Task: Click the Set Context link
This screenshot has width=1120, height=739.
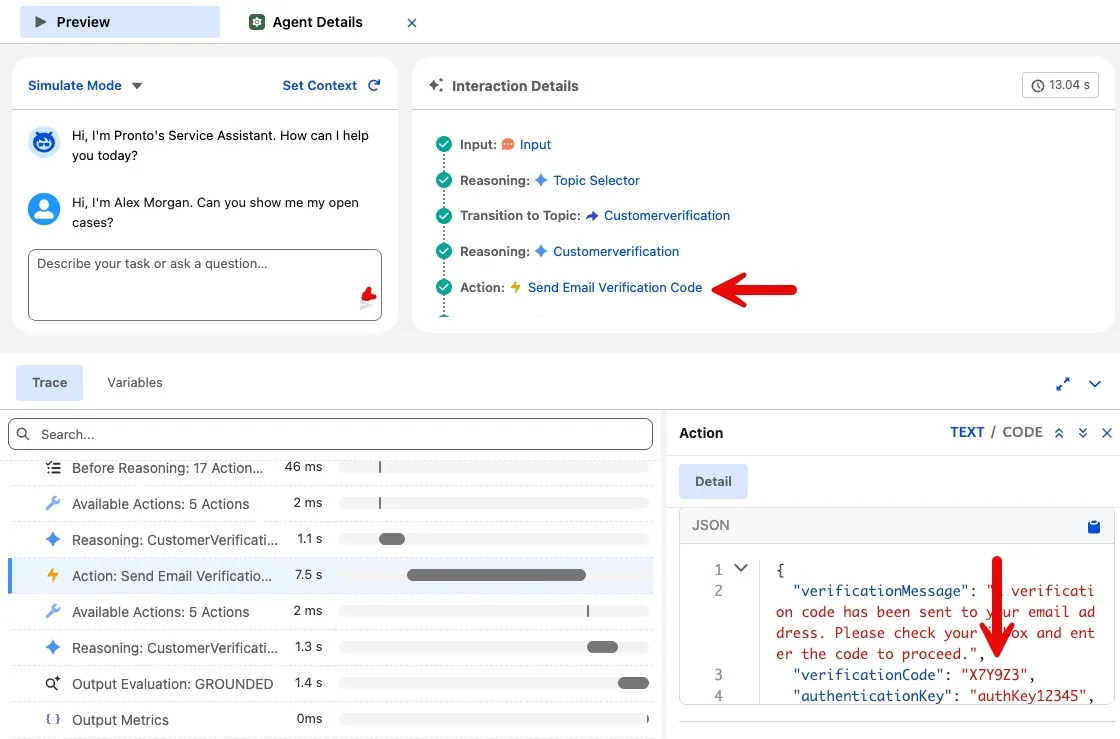Action: pos(319,86)
